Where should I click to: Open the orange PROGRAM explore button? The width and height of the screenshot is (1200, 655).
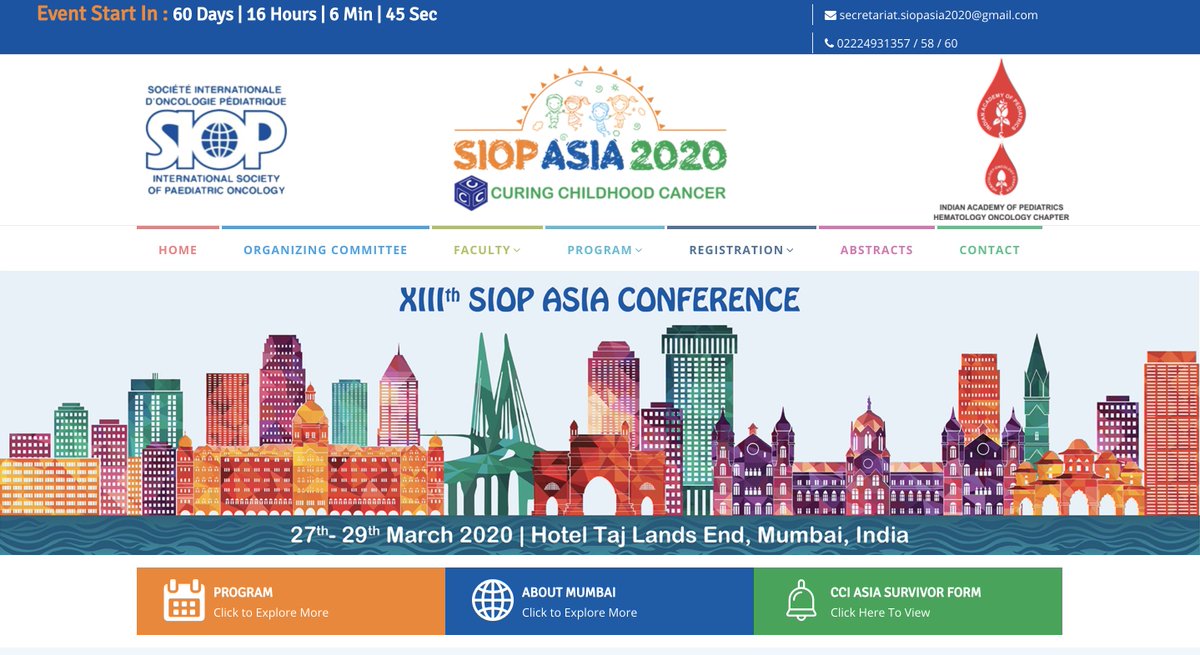tap(291, 601)
